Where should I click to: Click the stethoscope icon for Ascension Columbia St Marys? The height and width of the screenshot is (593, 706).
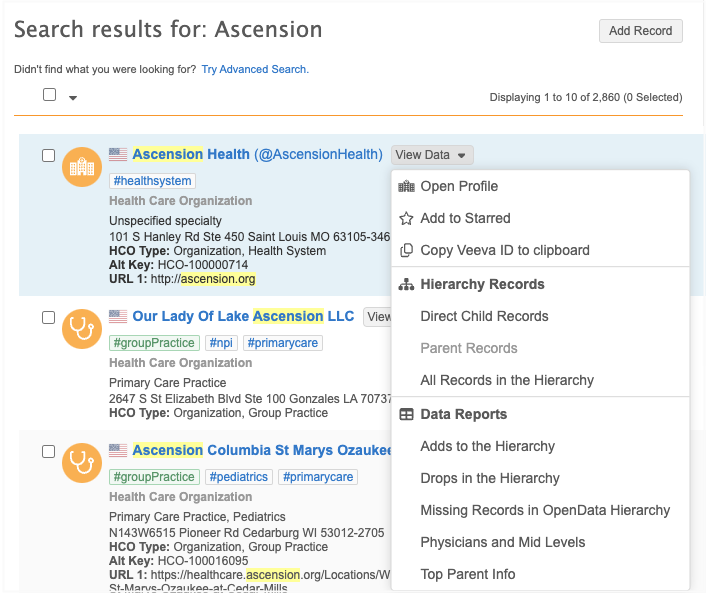(x=82, y=463)
